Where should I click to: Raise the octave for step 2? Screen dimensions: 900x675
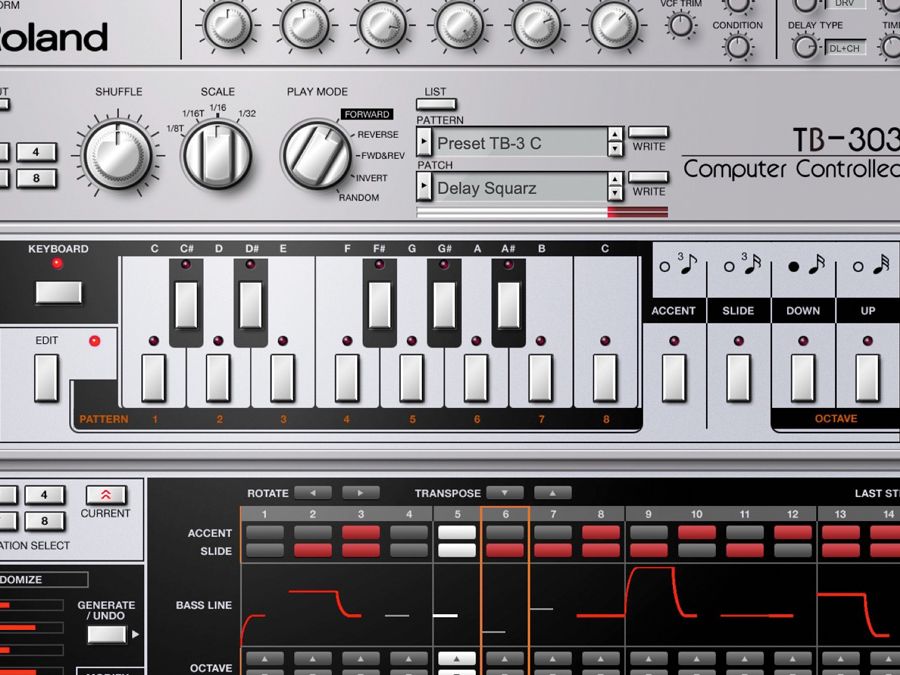click(313, 658)
